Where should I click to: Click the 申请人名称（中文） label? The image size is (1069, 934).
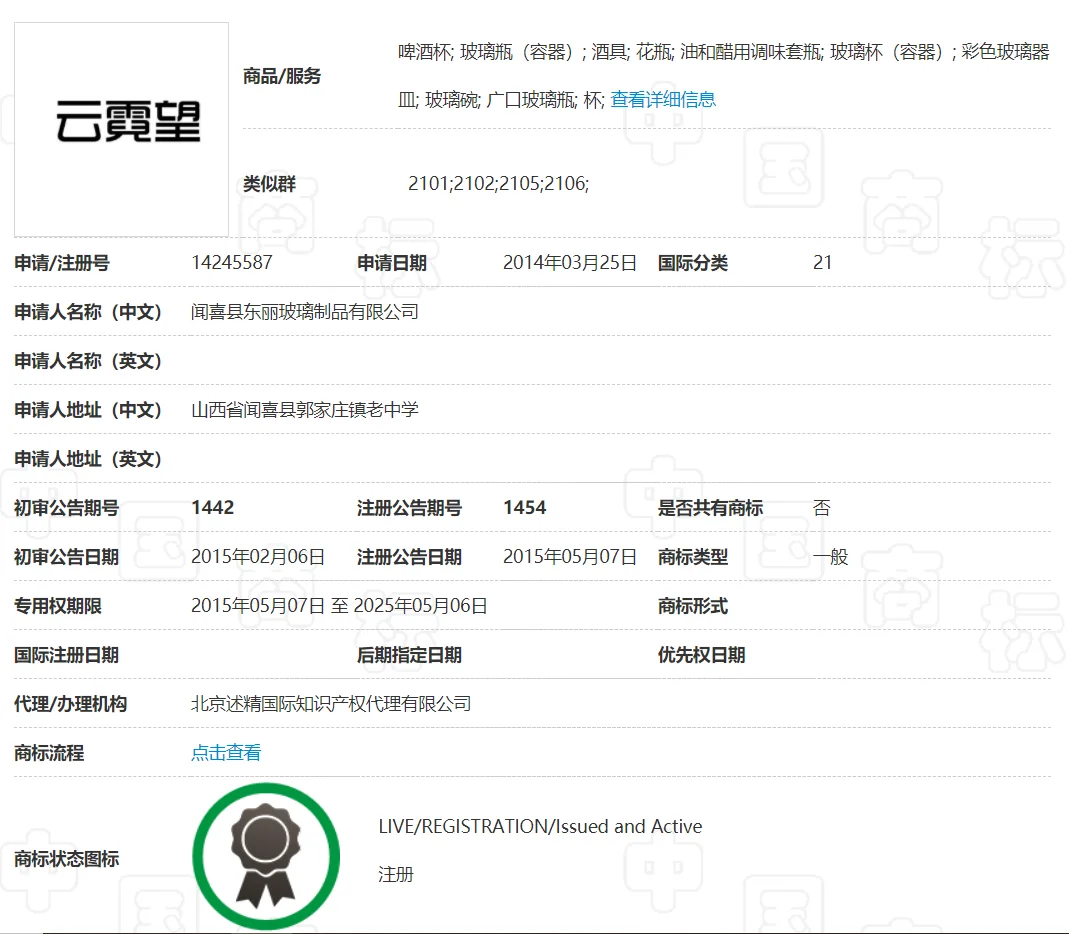coord(88,312)
